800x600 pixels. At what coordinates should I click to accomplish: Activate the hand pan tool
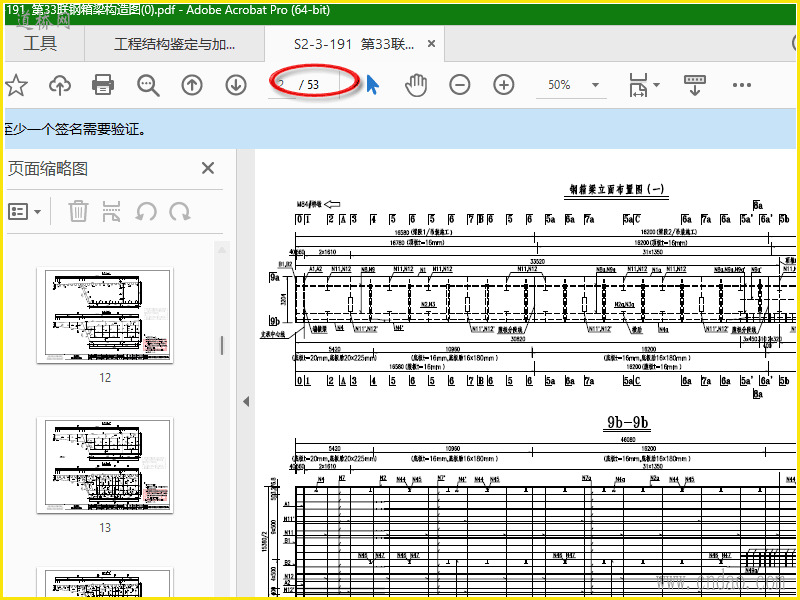pos(416,85)
